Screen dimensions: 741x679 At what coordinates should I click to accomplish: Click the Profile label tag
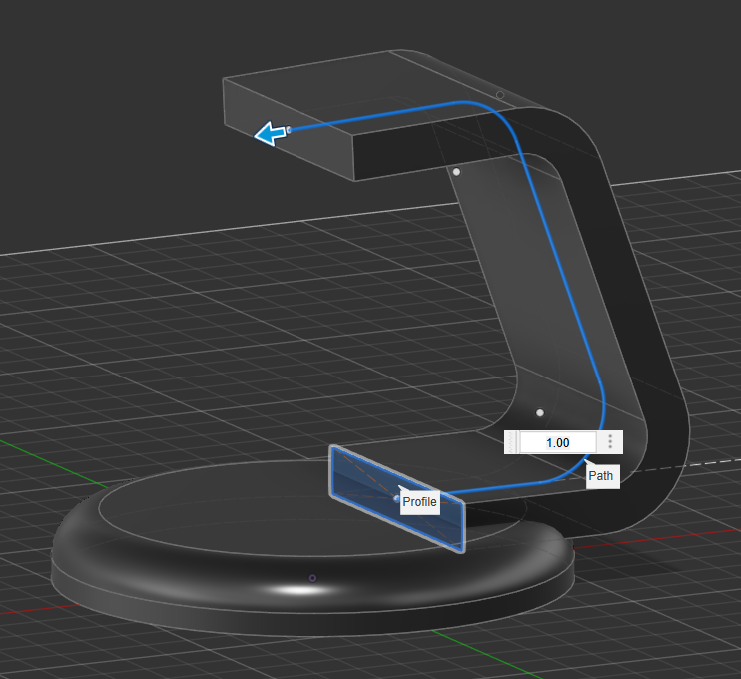420,502
